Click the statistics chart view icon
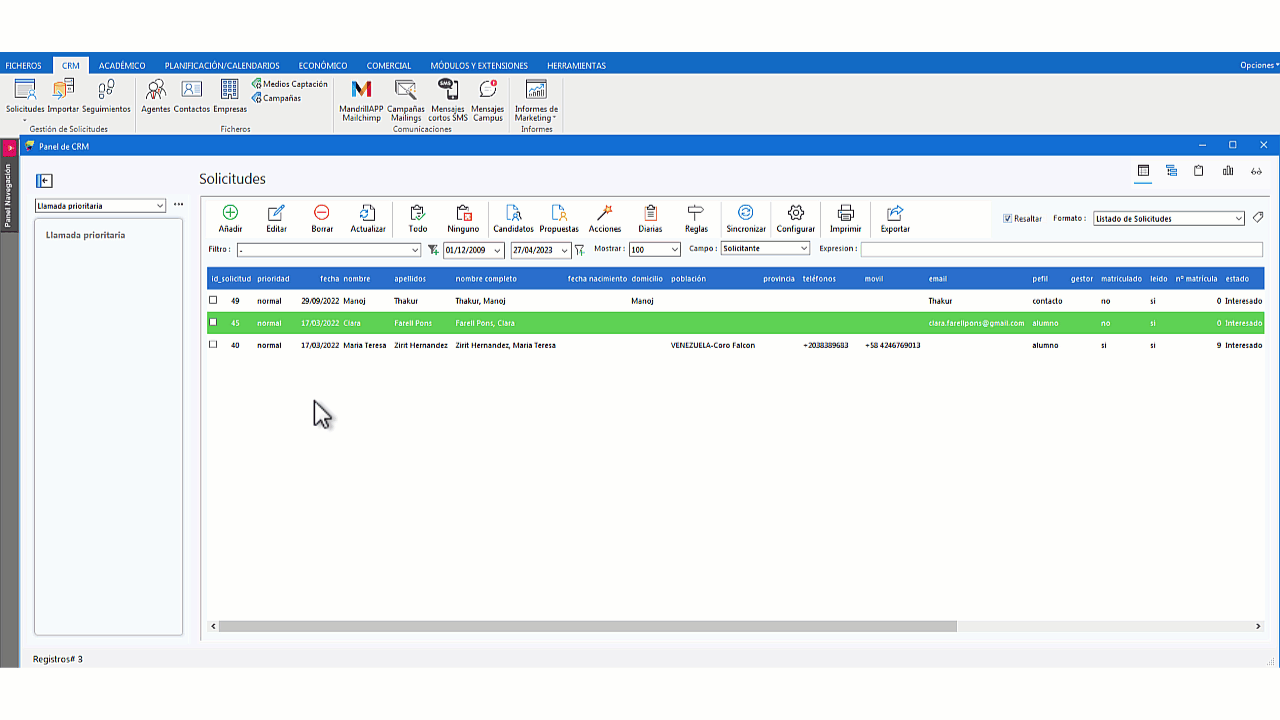1280x720 pixels. 1228,171
